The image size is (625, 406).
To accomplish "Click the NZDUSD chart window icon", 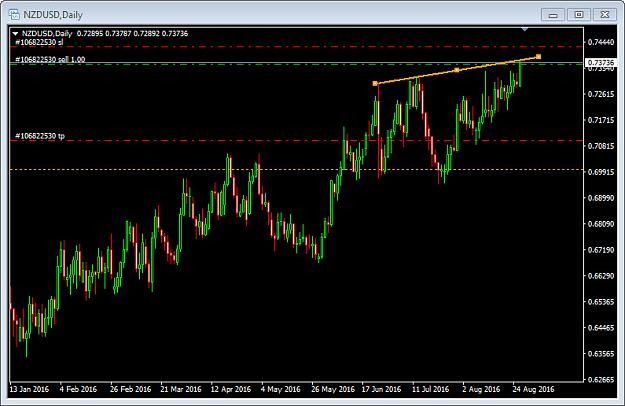I will (x=14, y=15).
